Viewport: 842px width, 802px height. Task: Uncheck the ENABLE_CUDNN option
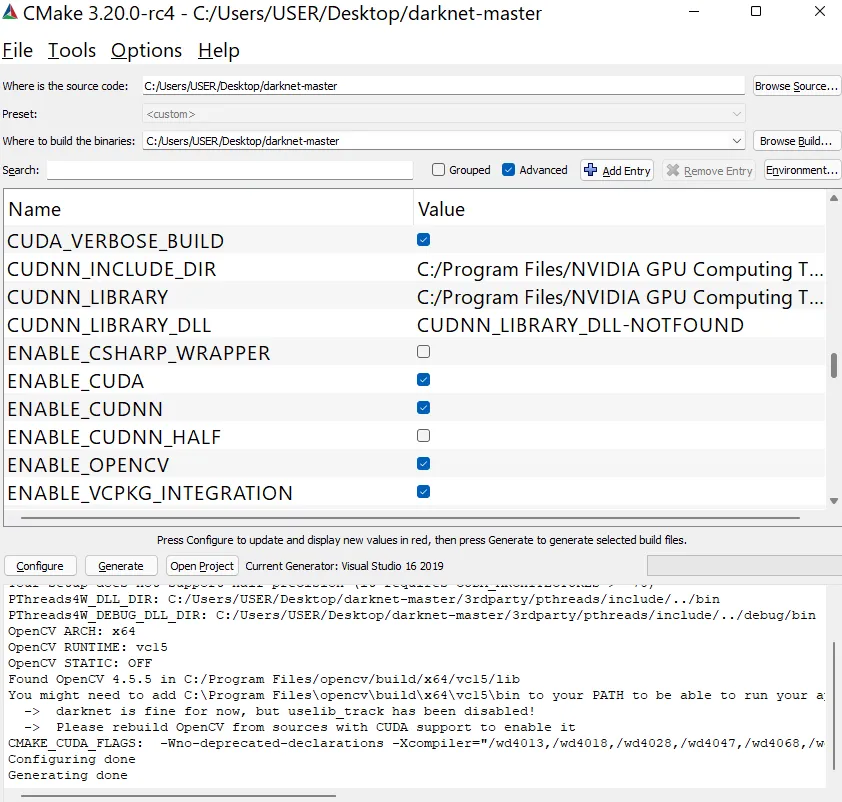pyautogui.click(x=423, y=407)
